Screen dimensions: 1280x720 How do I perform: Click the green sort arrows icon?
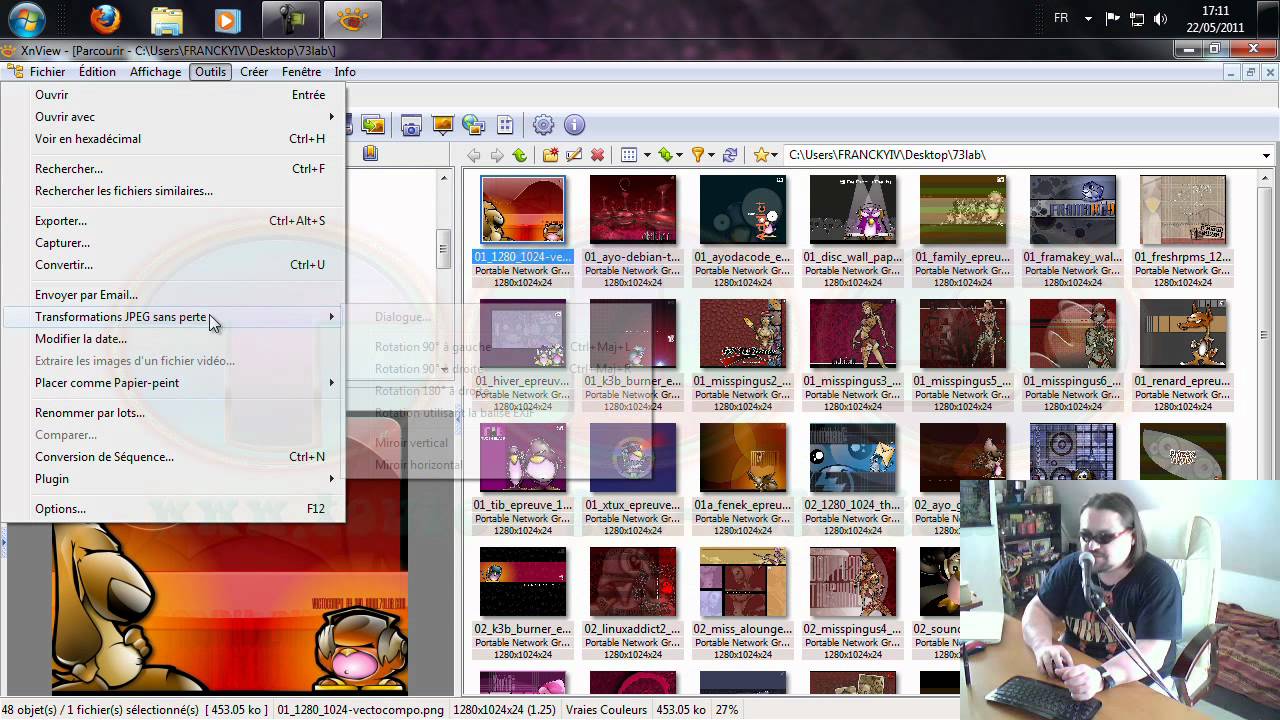click(665, 155)
